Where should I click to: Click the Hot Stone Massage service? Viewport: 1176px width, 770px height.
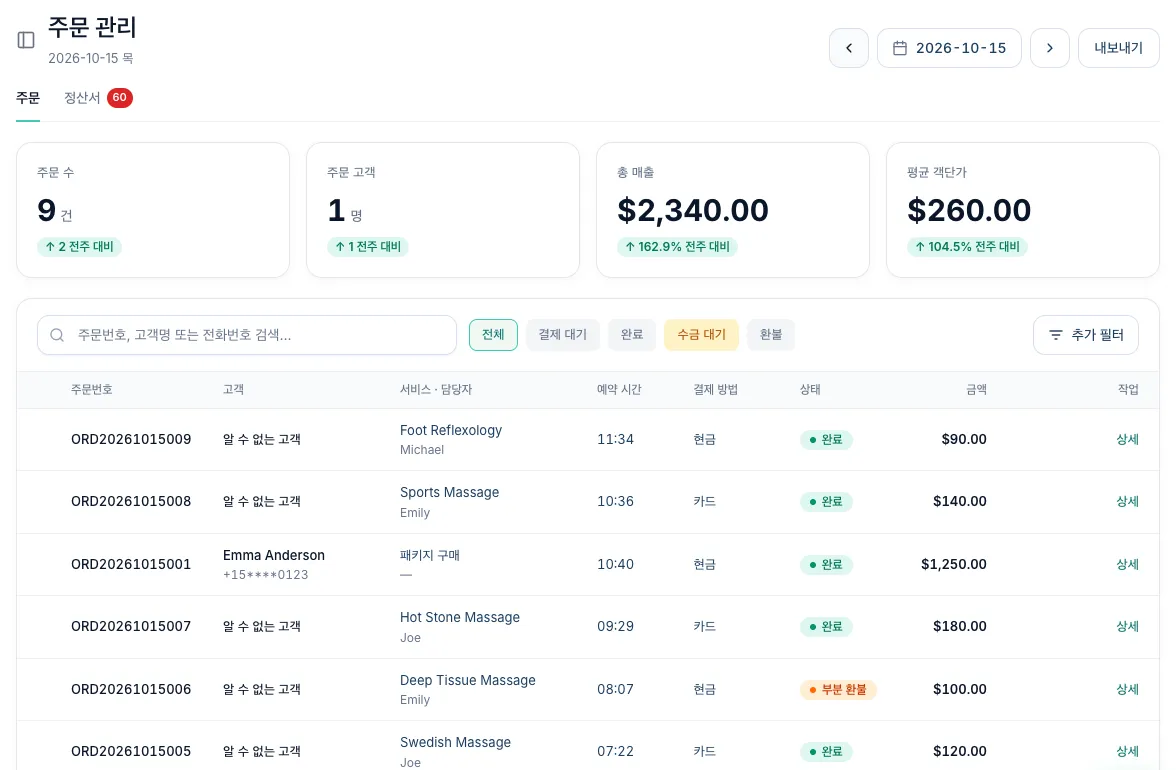click(460, 618)
